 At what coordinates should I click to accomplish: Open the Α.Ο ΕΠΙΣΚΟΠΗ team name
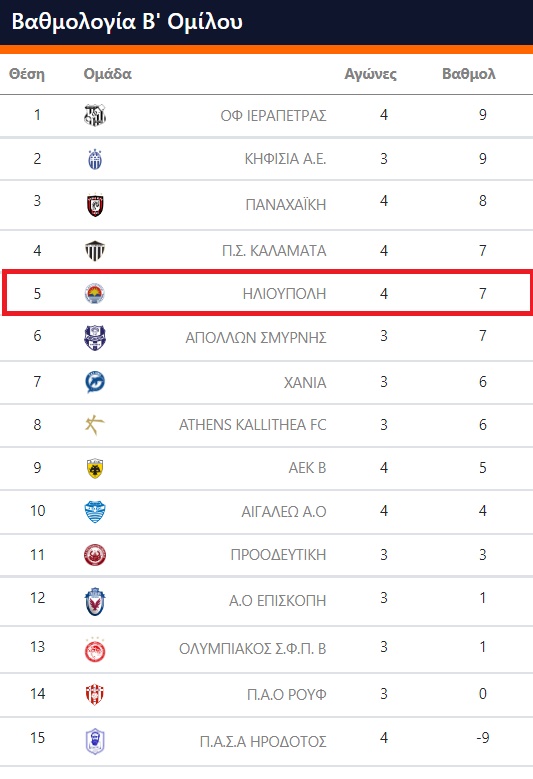[x=278, y=601]
